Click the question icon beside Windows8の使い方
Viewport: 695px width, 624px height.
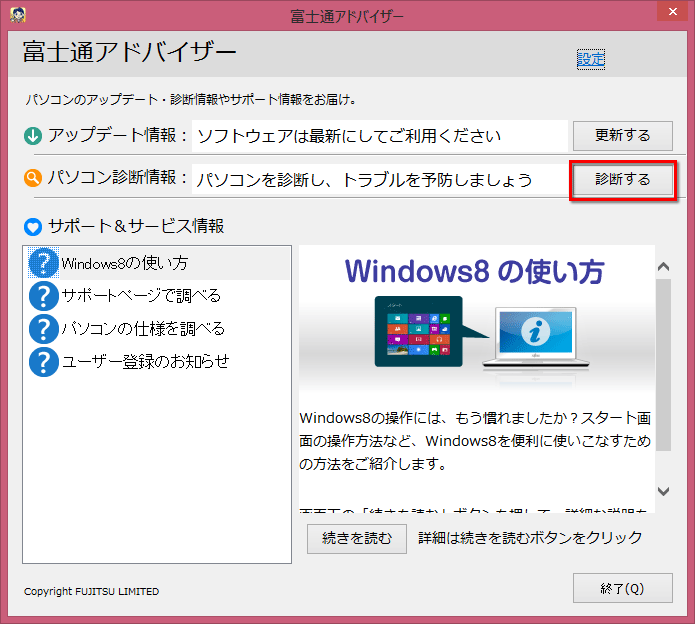coord(43,263)
